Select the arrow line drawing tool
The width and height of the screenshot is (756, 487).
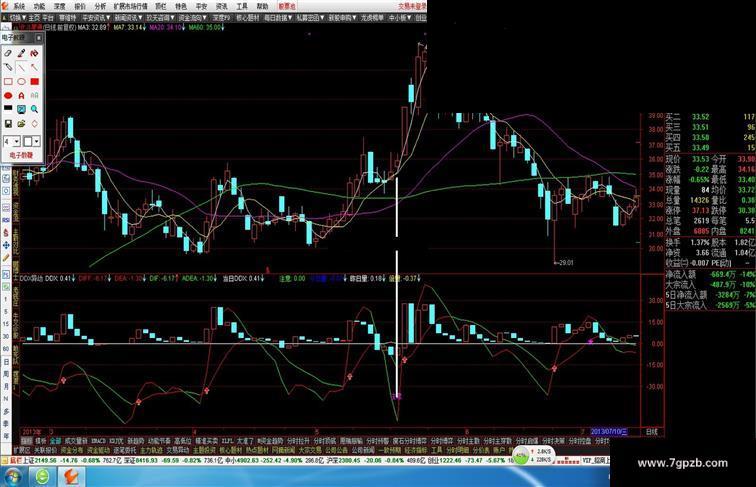pos(34,67)
